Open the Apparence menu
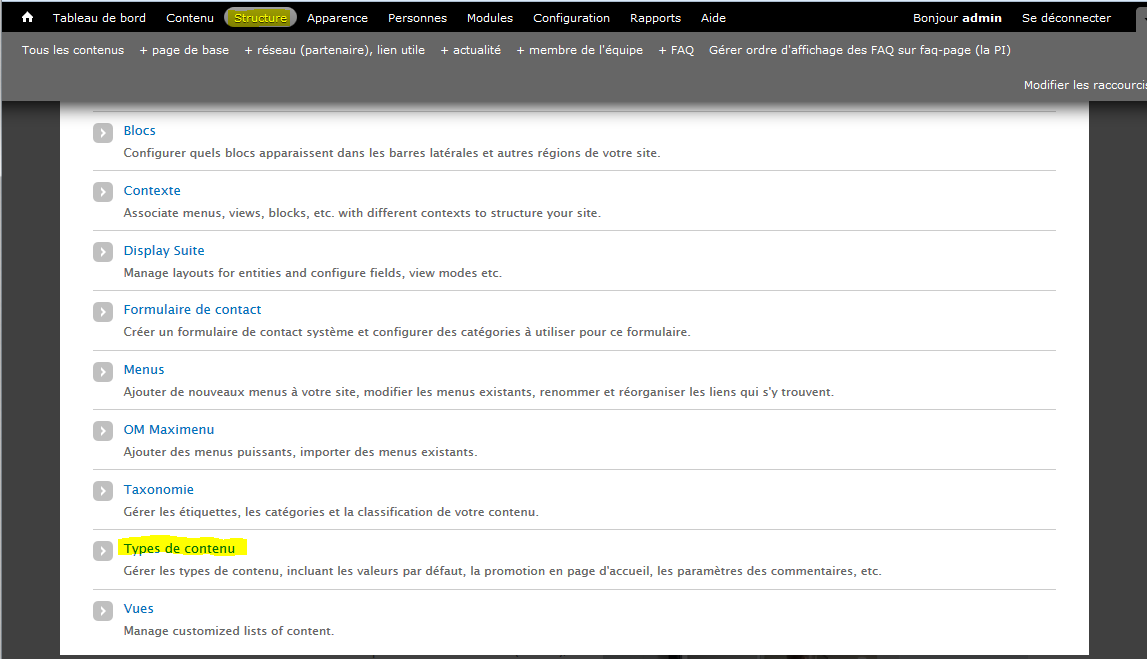 pyautogui.click(x=337, y=18)
